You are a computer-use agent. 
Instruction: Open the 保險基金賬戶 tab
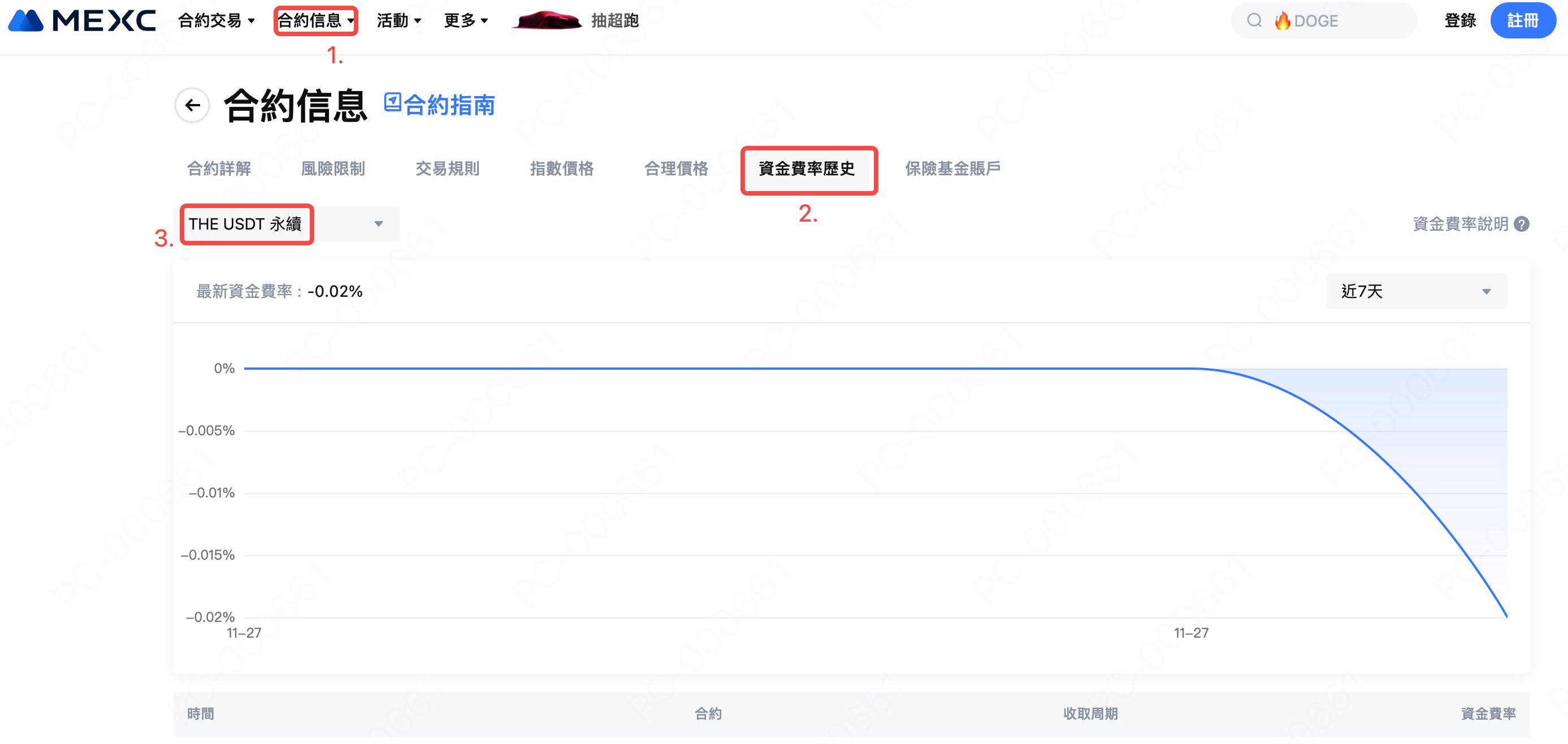952,168
